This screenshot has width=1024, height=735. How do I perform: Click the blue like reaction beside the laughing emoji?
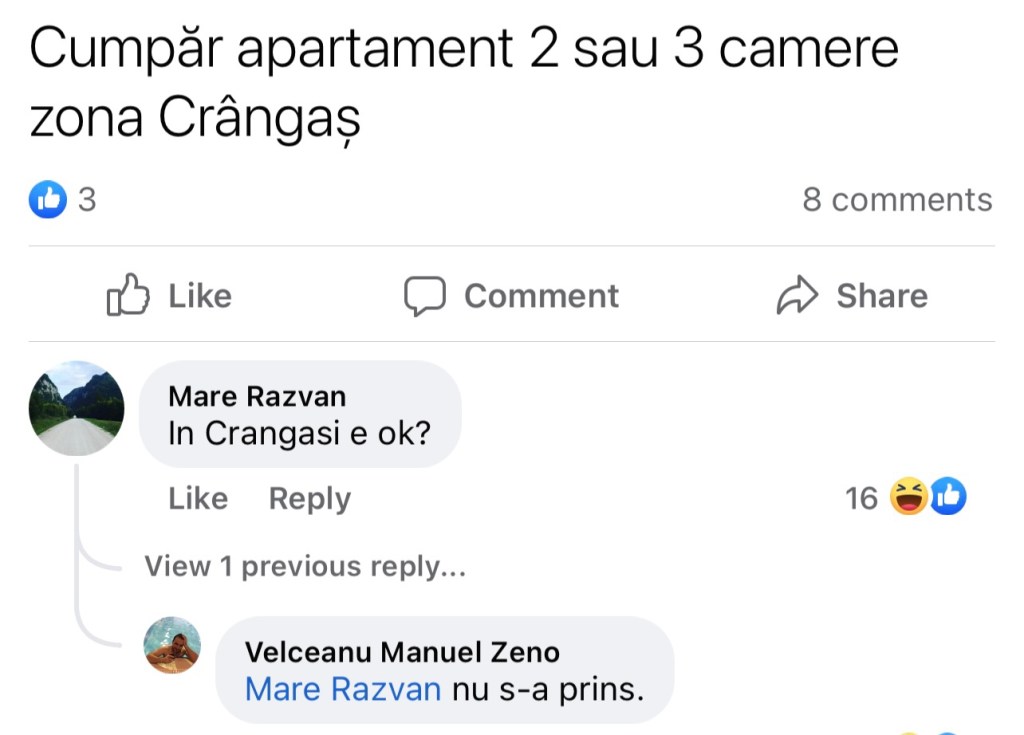(948, 497)
